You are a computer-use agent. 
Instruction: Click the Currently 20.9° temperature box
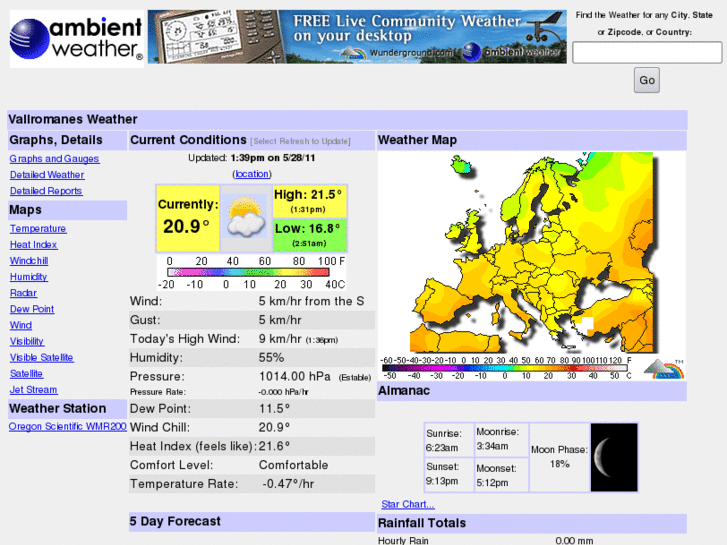(x=188, y=218)
